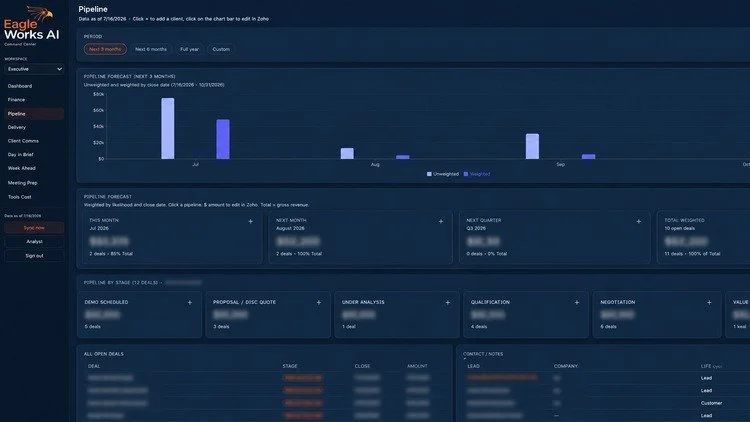Click the Analyst button
Image resolution: width=750 pixels, height=422 pixels.
(34, 242)
